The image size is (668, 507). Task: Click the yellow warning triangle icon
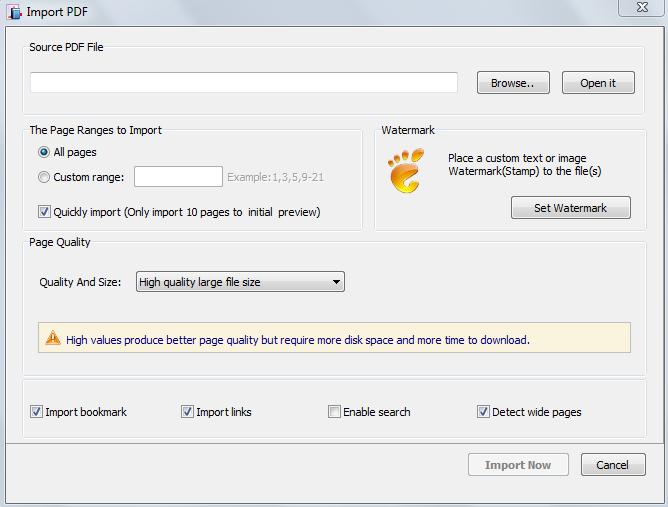pyautogui.click(x=53, y=339)
